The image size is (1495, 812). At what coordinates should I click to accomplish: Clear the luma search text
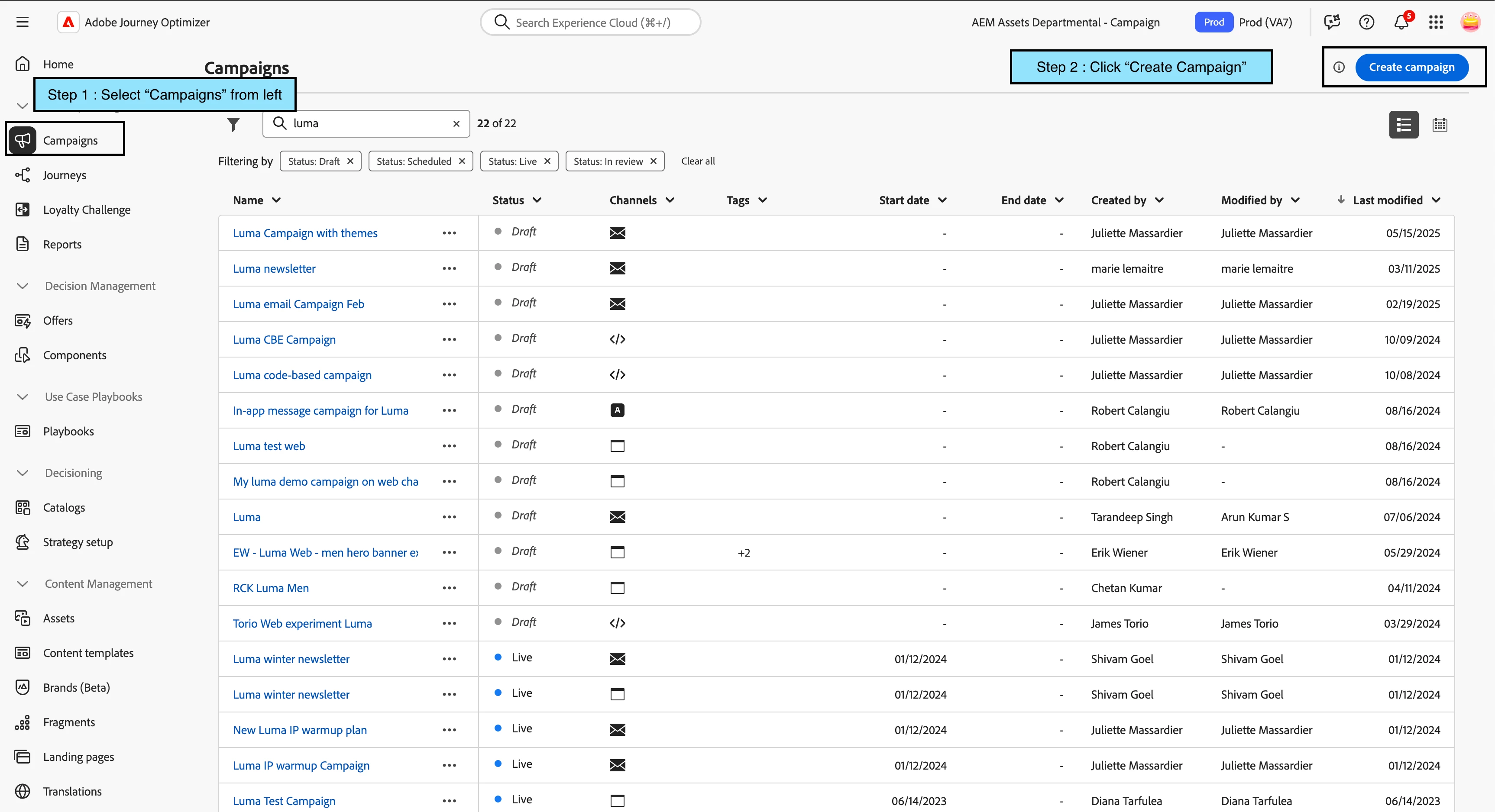point(457,123)
